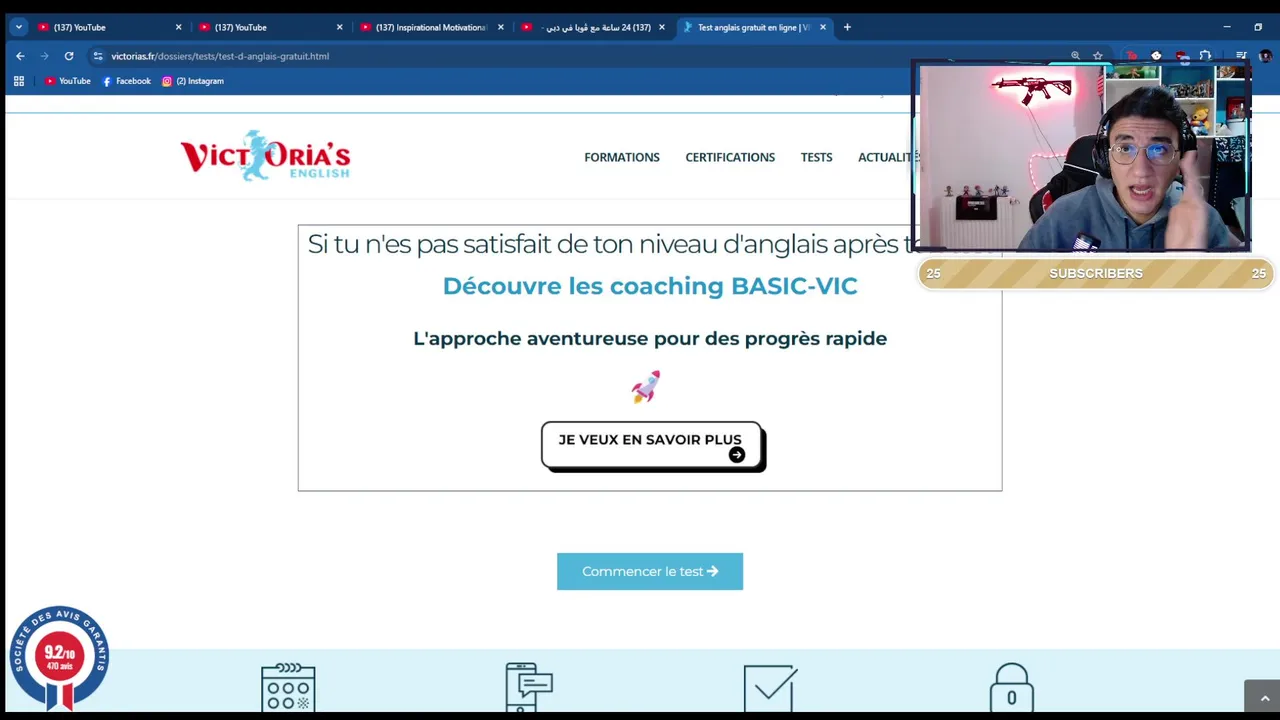
Task: Click the phone chat message icon
Action: pos(529,687)
